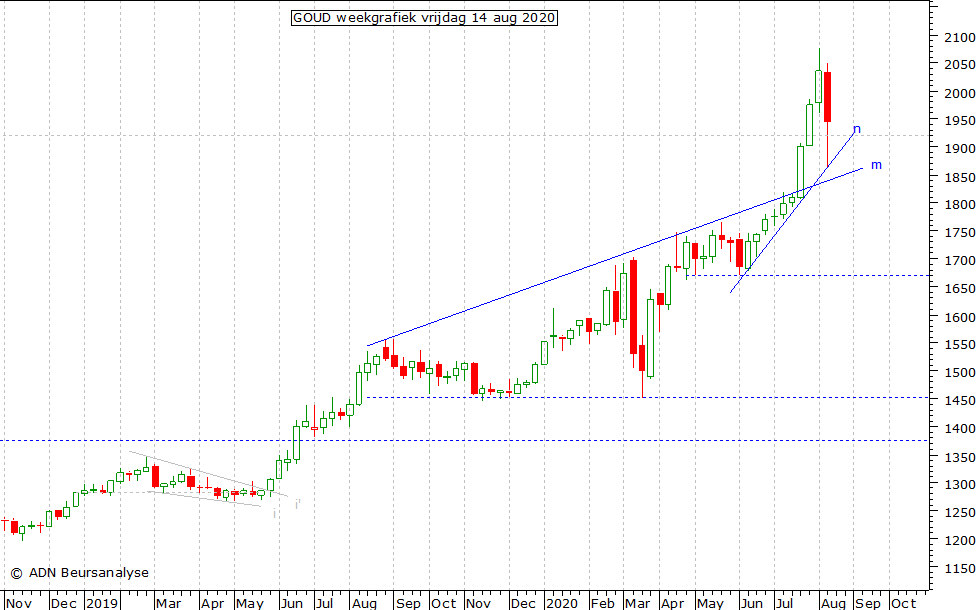
Task: Select the 1700 price axis label
Action: tap(959, 261)
